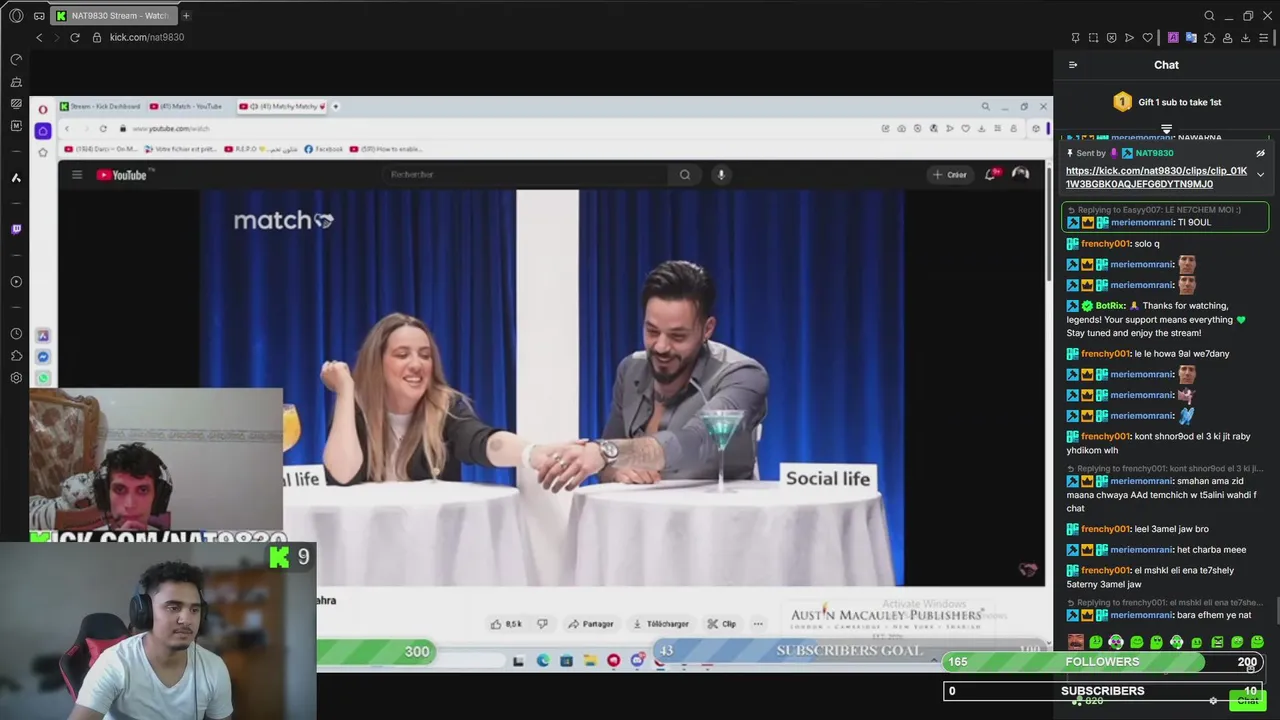Click the R.E.P.O bookmark in the stream
The height and width of the screenshot is (720, 1280).
[x=260, y=149]
